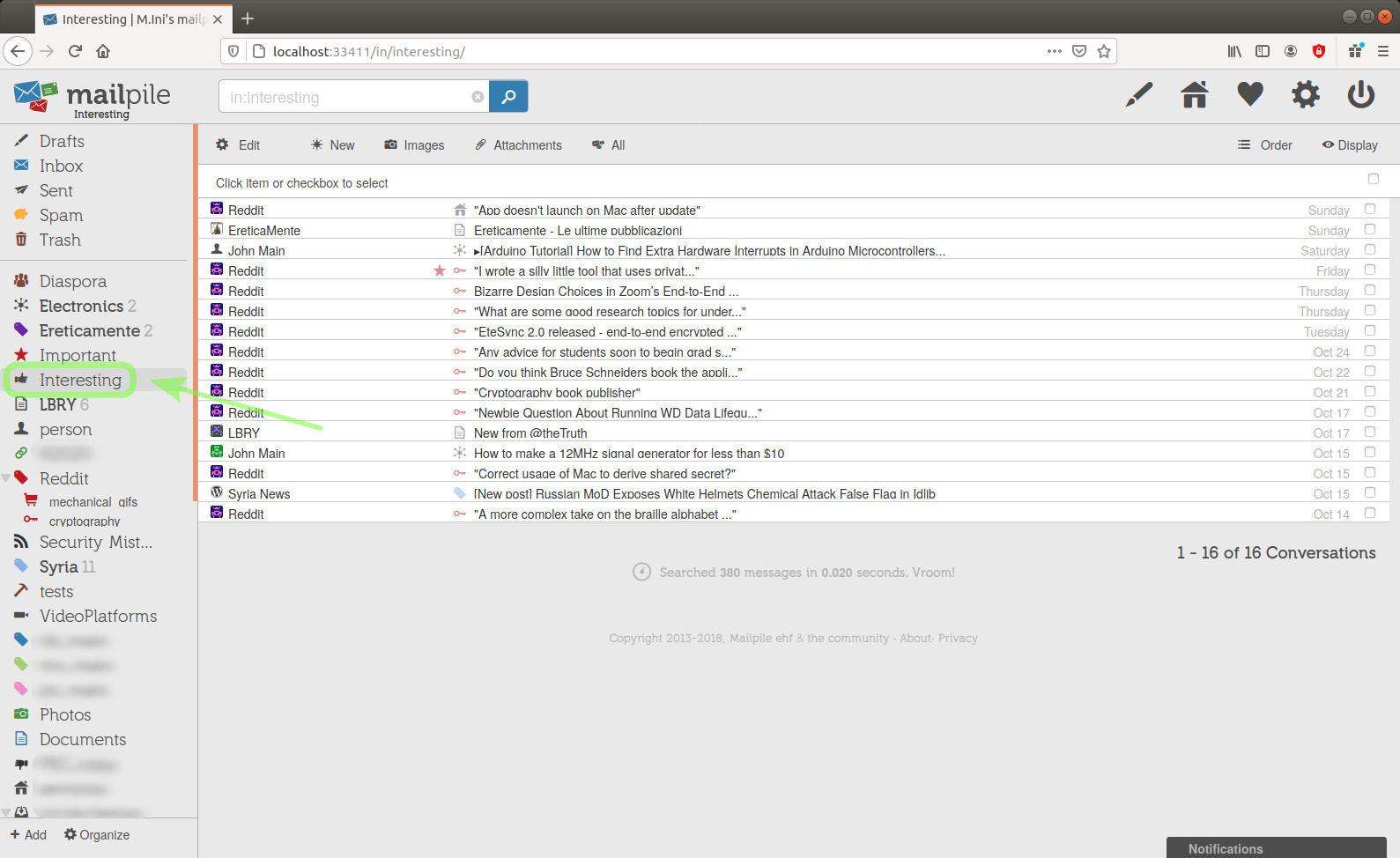Click the power logout icon
Image resolution: width=1400 pixels, height=858 pixels.
[x=1361, y=94]
